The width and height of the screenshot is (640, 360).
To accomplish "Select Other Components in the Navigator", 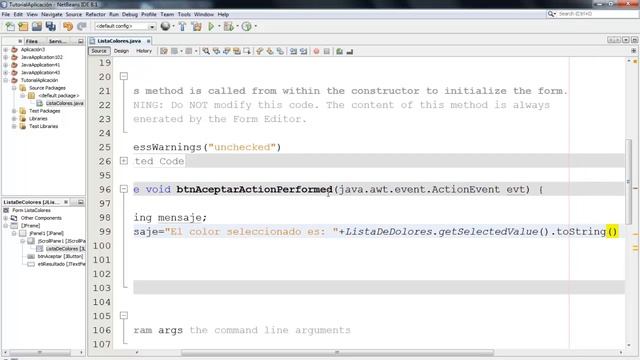I will pyautogui.click(x=41, y=218).
